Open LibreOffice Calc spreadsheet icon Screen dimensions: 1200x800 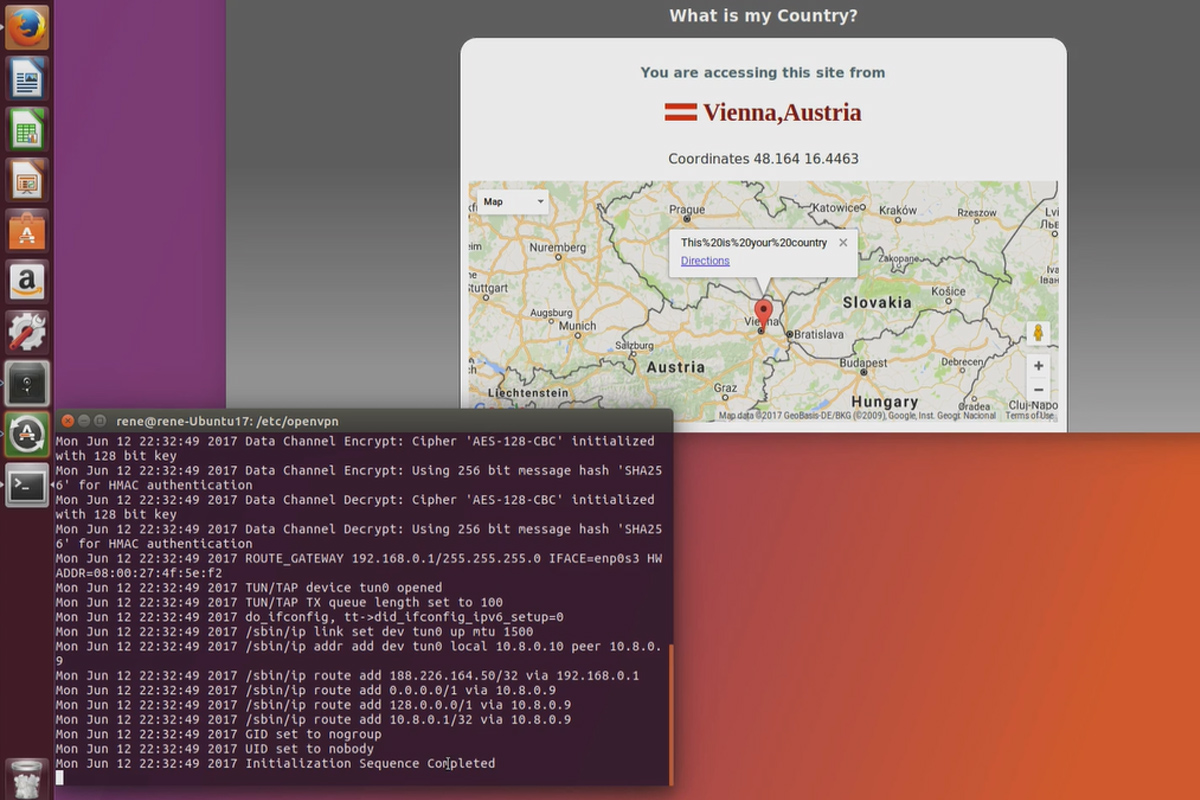(x=27, y=129)
